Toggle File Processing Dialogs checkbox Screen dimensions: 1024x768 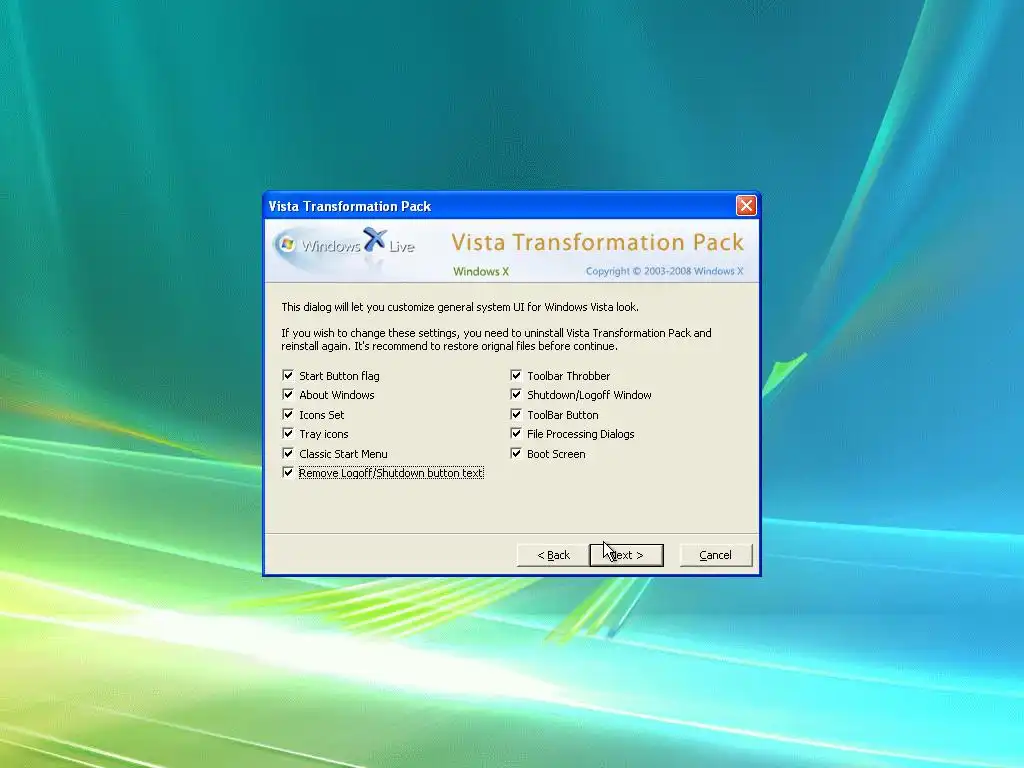coord(516,434)
